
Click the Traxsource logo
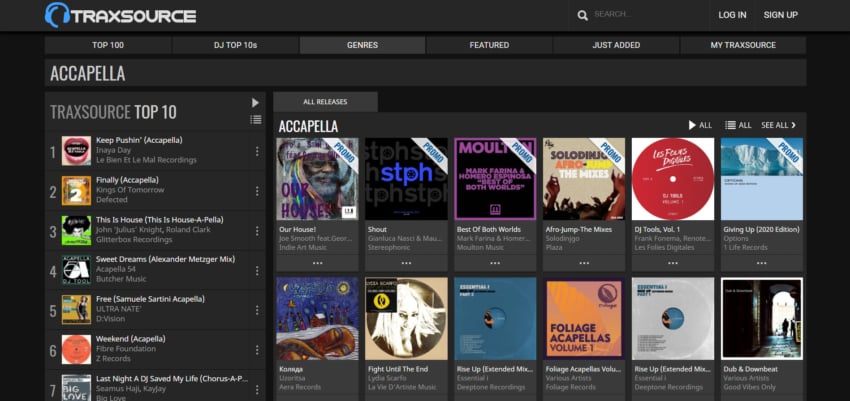pyautogui.click(x=120, y=15)
